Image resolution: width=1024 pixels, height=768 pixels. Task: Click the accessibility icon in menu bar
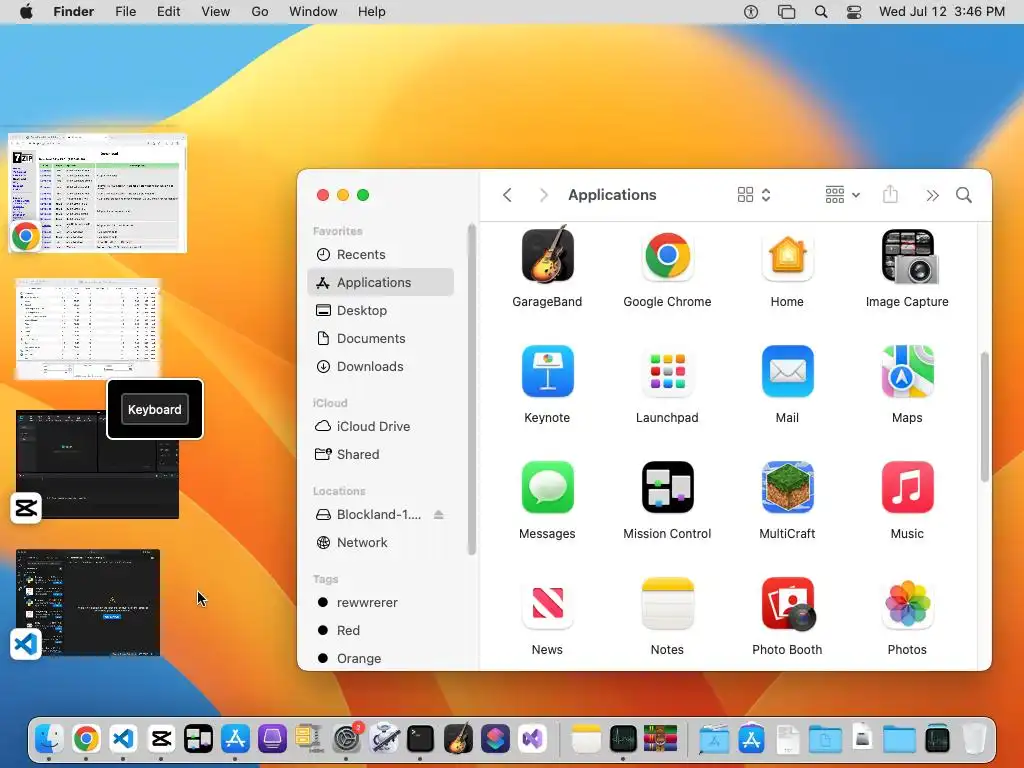click(x=751, y=12)
